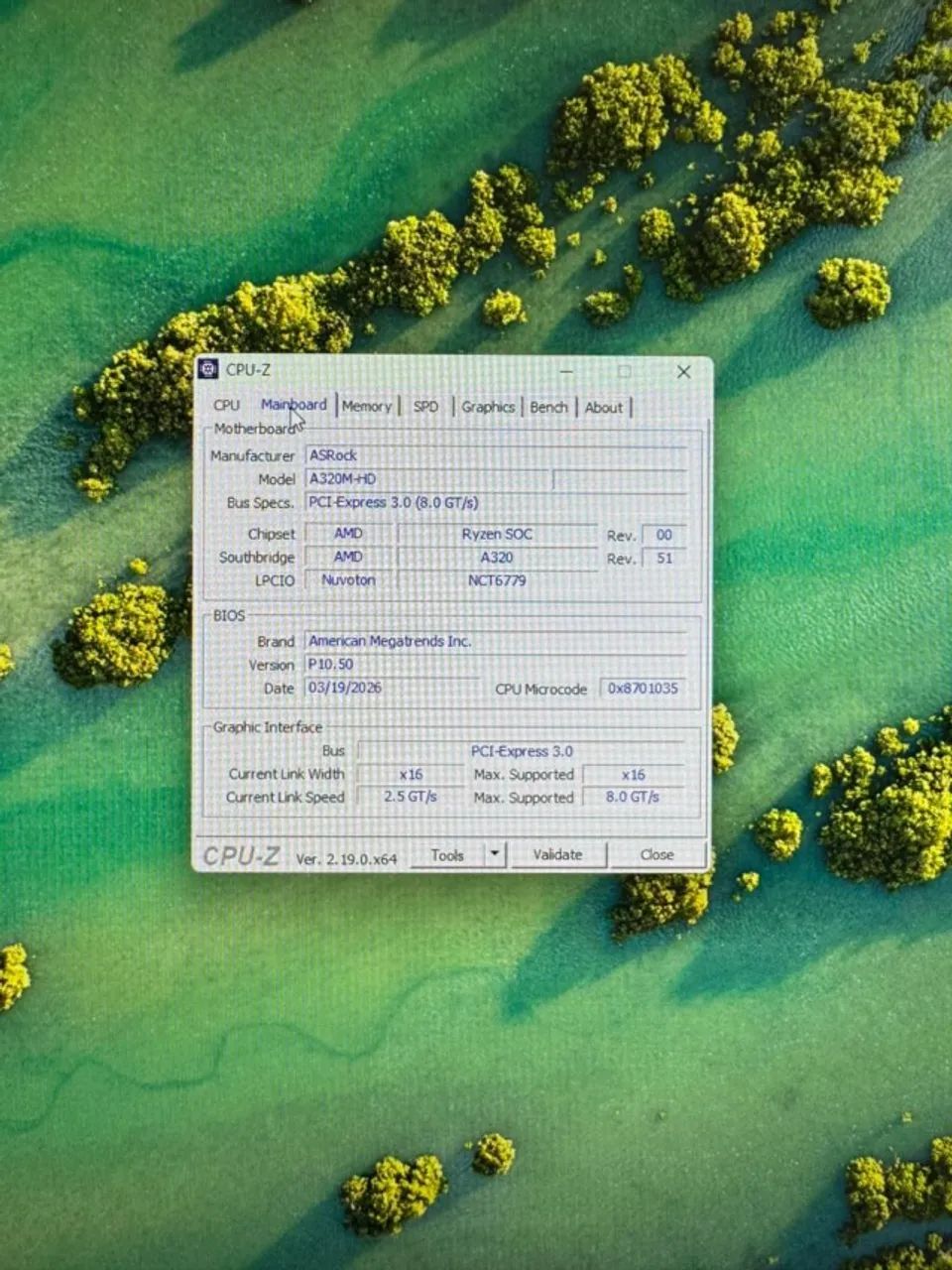The image size is (952, 1270).
Task: Click the Bus Specs field PCI-Express 3.0 (8.0 GT/s)
Action: (x=496, y=502)
